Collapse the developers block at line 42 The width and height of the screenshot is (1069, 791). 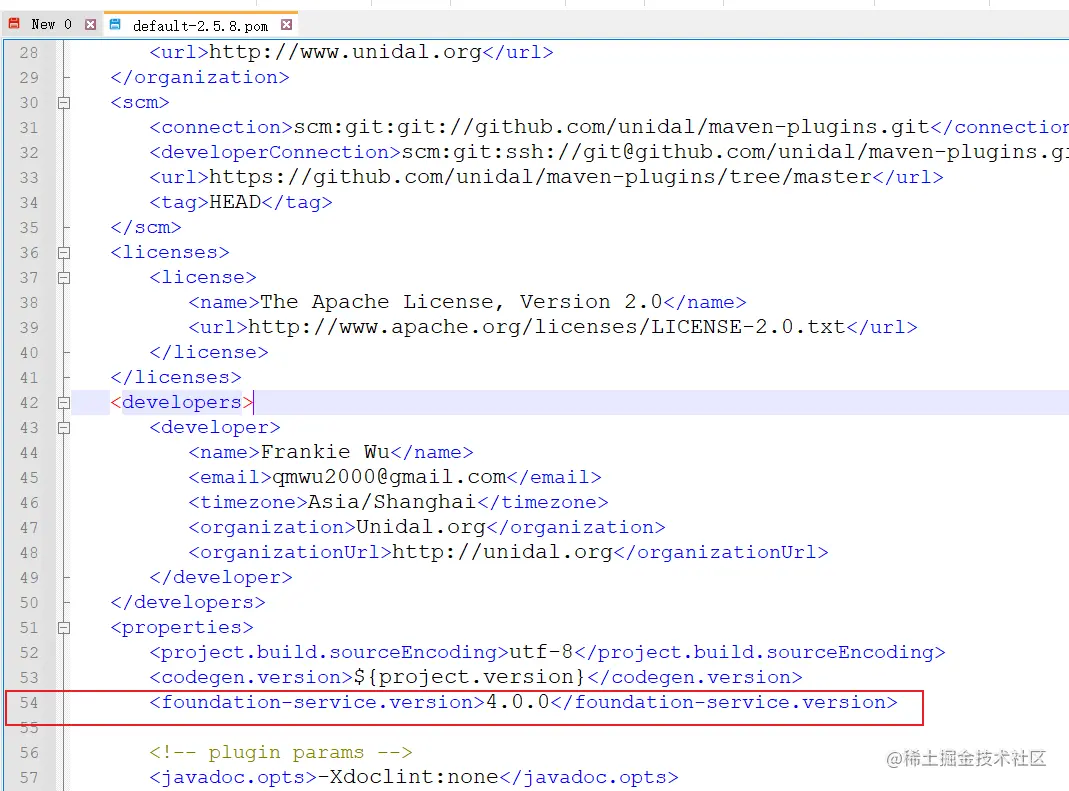(x=64, y=403)
